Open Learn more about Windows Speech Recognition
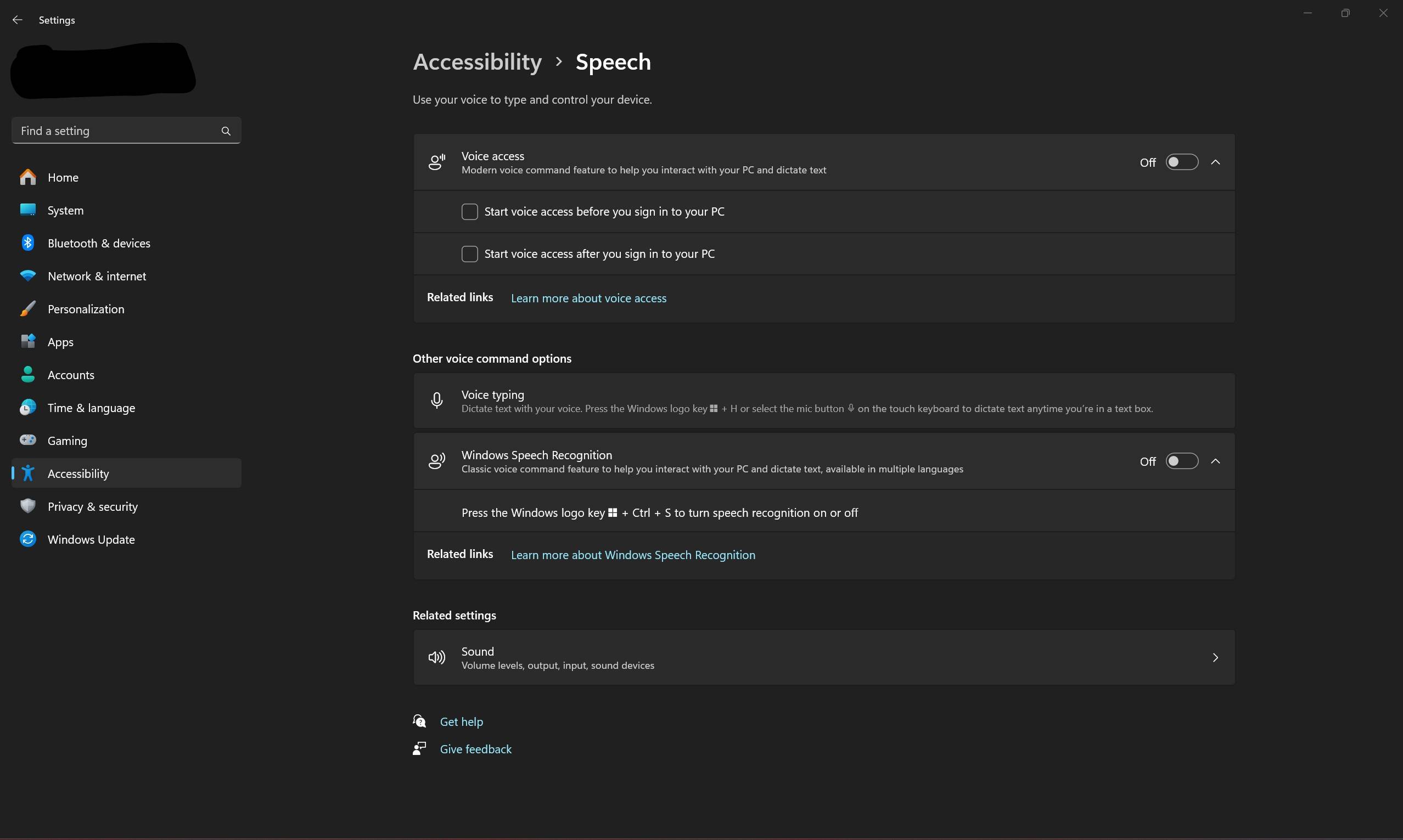 632,554
